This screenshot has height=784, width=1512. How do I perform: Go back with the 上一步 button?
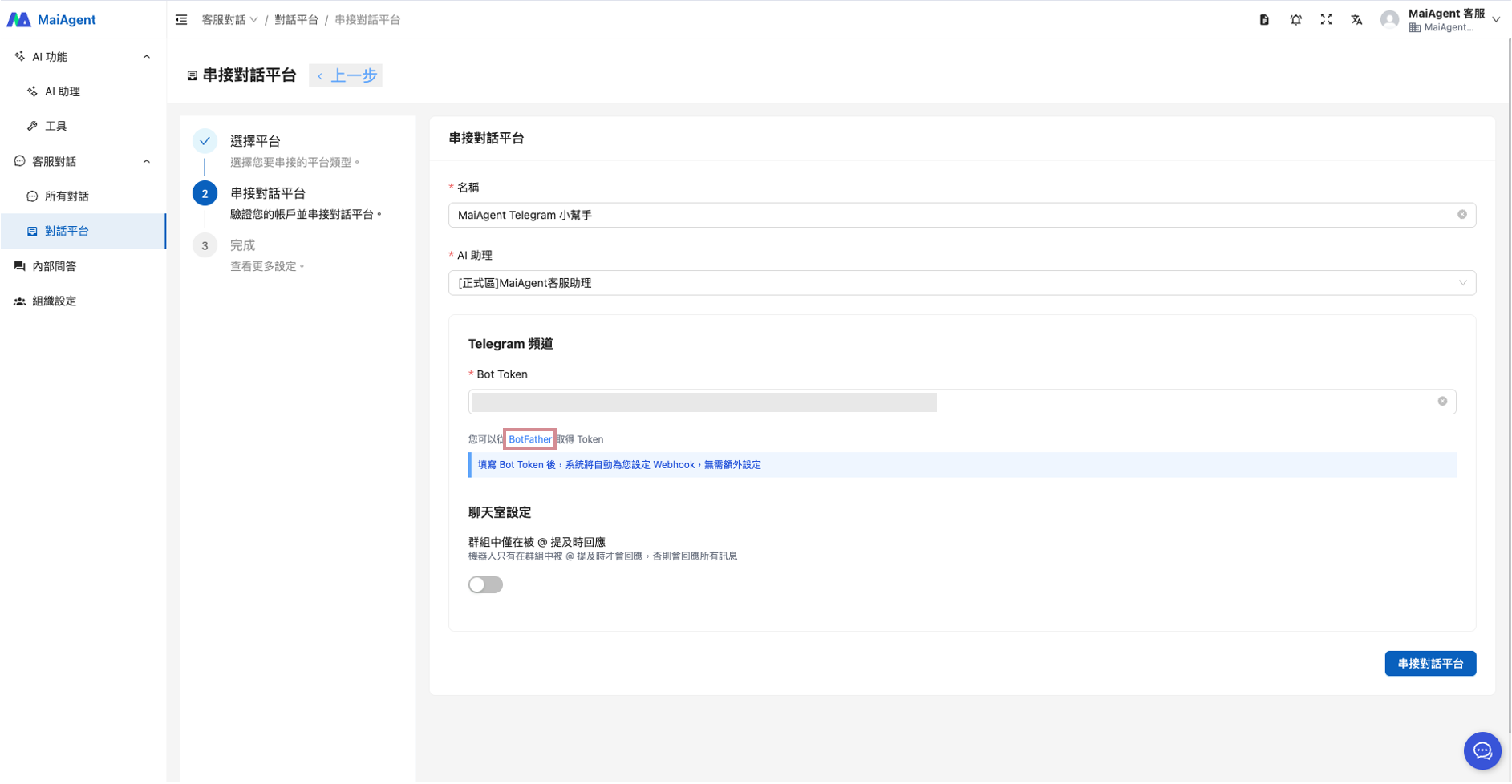tap(346, 76)
